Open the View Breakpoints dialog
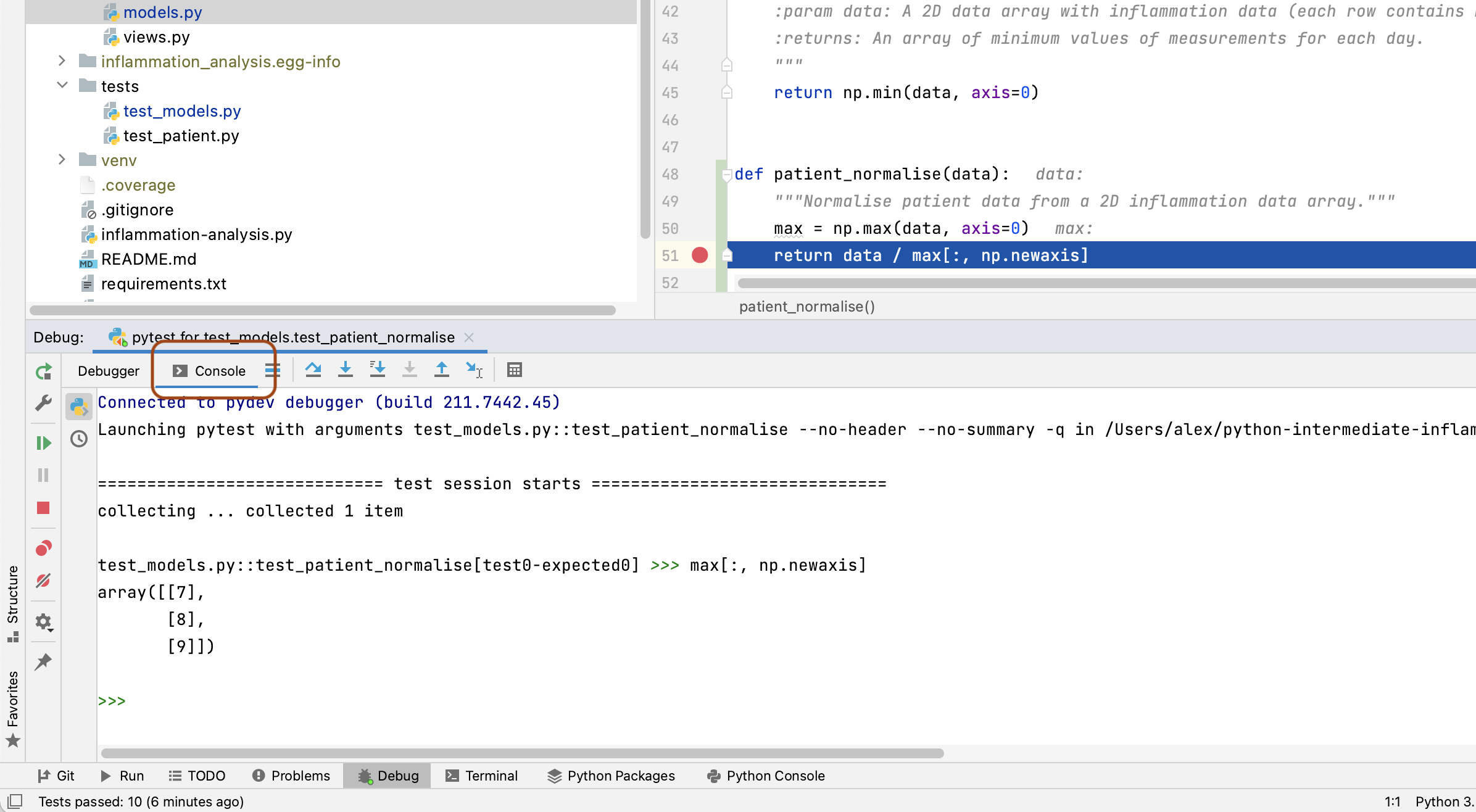The width and height of the screenshot is (1476, 812). pos(43,547)
